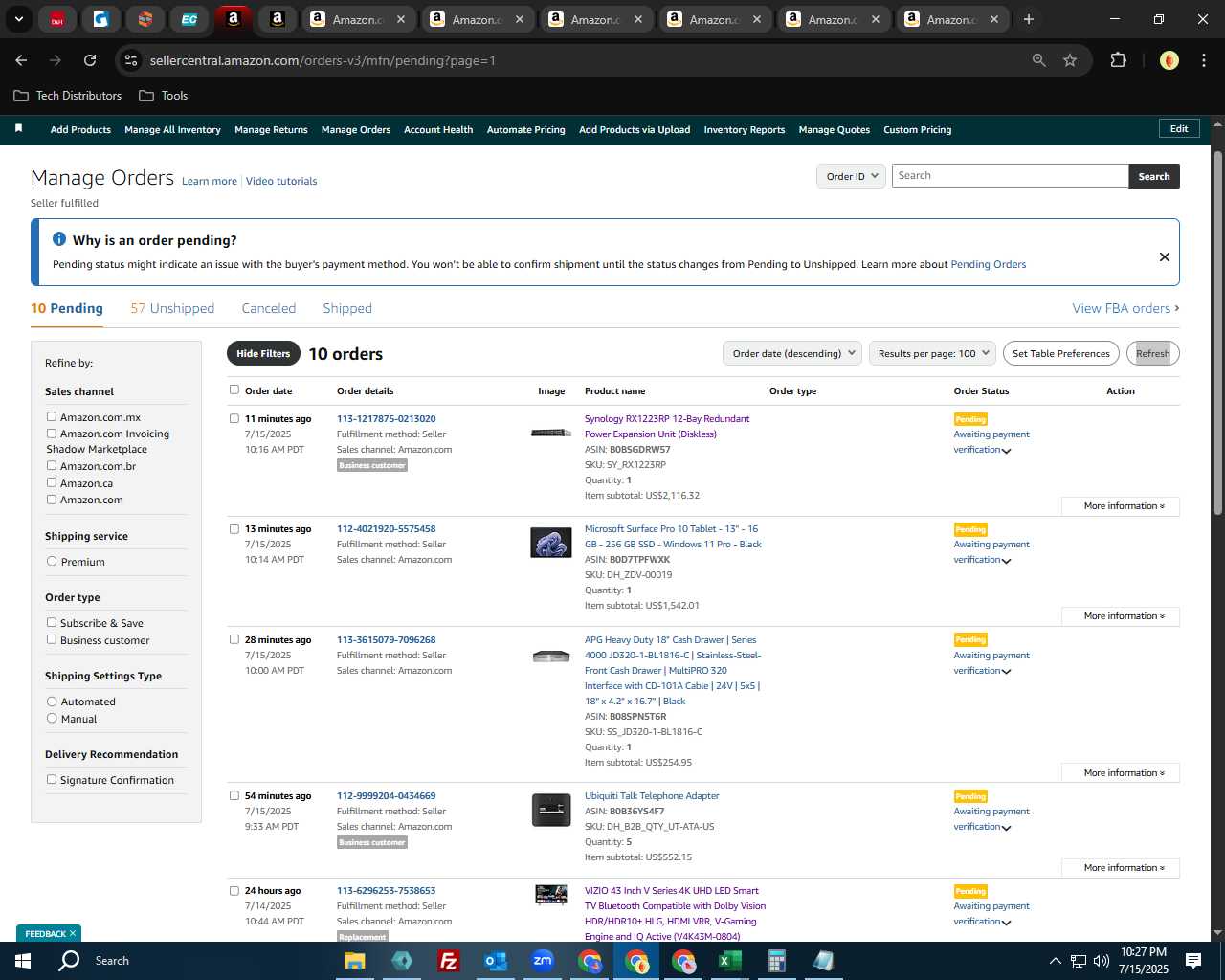
Task: Enable Signature Confirmation filter
Action: pyautogui.click(x=52, y=779)
